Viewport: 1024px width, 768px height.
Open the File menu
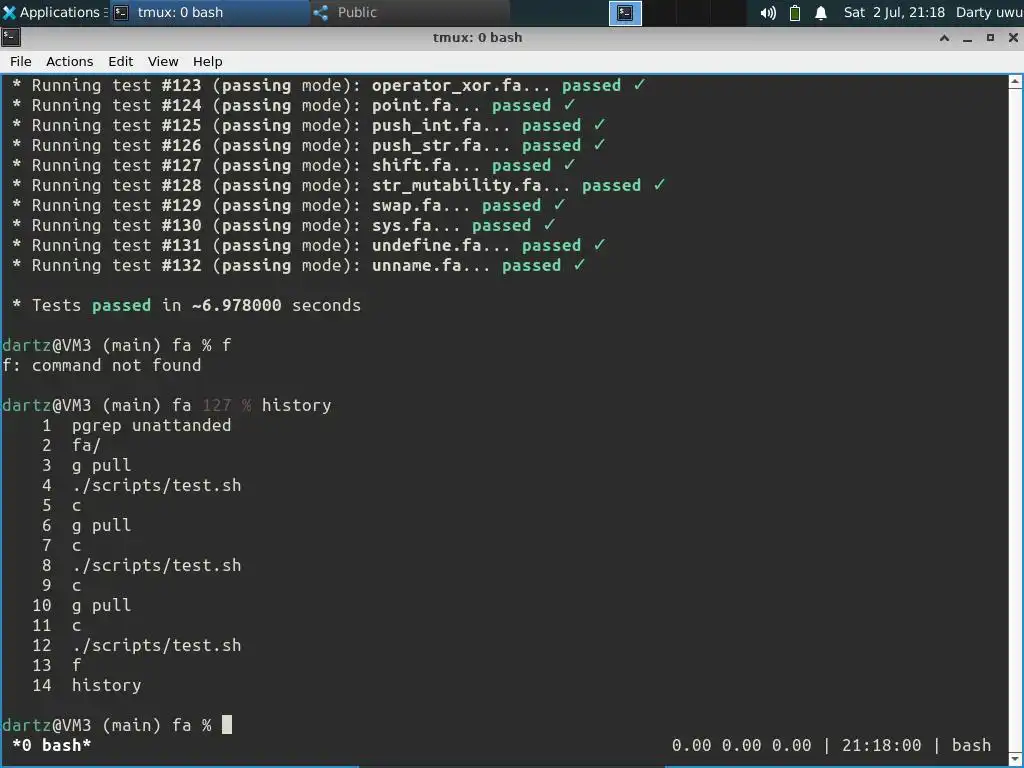coord(21,61)
